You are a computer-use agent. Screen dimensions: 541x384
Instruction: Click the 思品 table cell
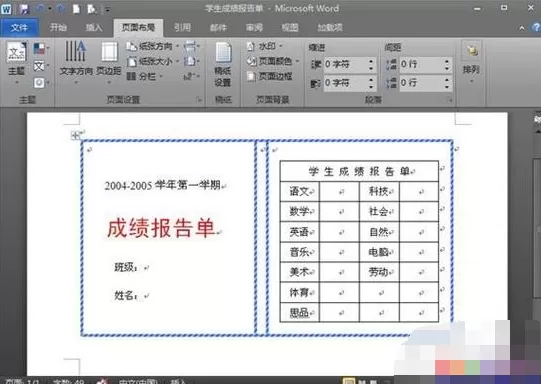(299, 313)
